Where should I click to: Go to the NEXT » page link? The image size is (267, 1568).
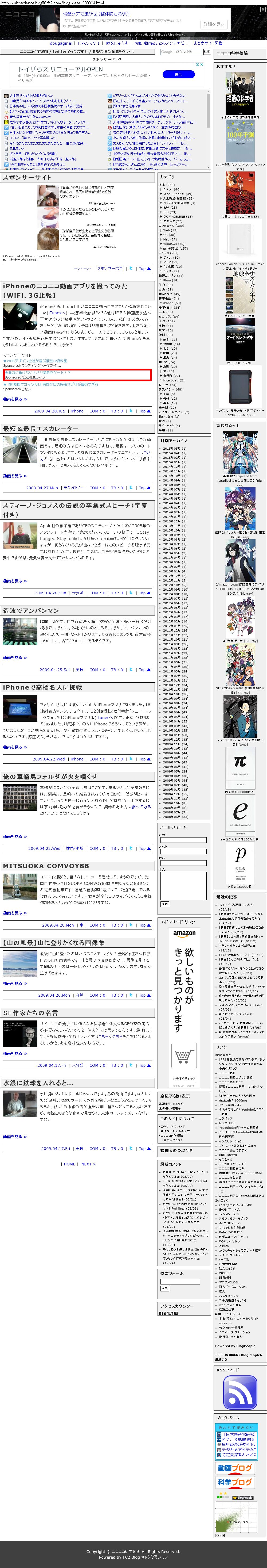[x=88, y=1164]
